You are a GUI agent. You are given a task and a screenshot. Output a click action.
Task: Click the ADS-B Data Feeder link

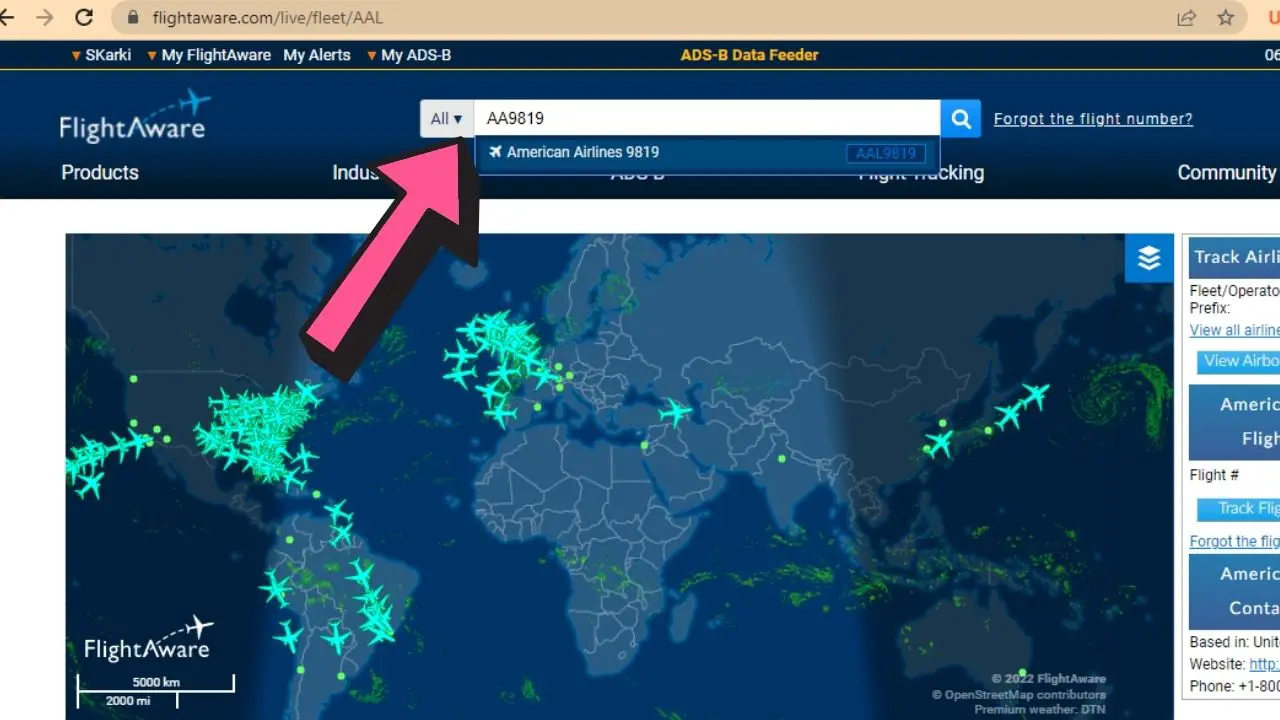(750, 55)
